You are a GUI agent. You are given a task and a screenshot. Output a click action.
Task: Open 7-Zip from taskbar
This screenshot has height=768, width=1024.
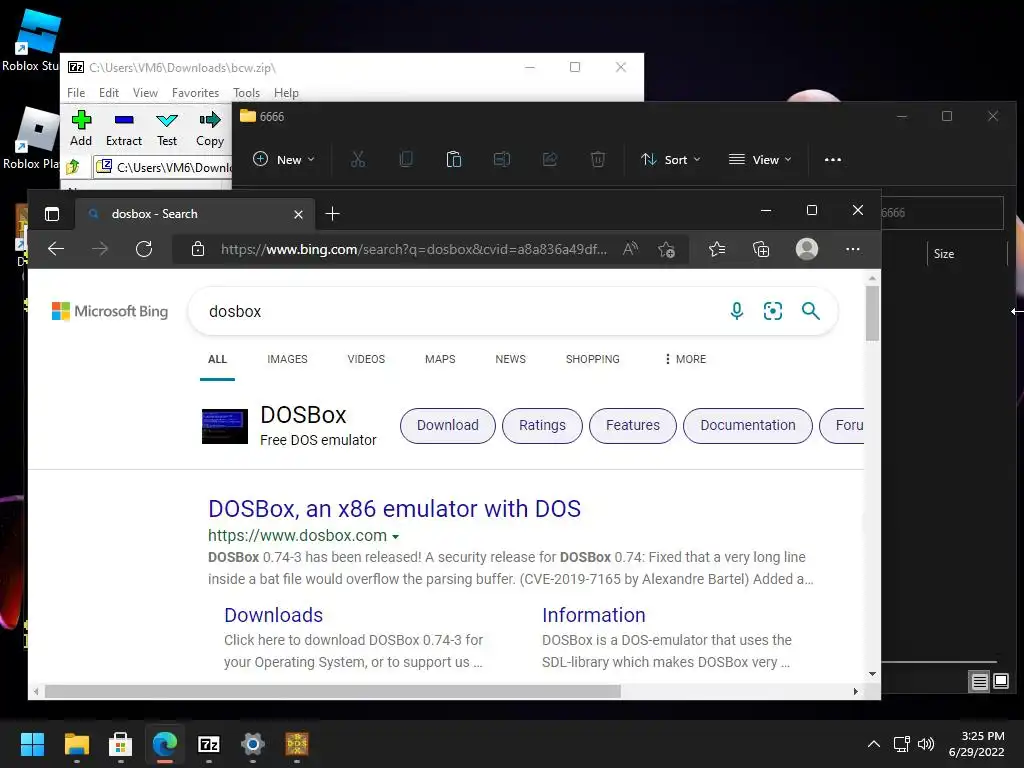pos(209,744)
